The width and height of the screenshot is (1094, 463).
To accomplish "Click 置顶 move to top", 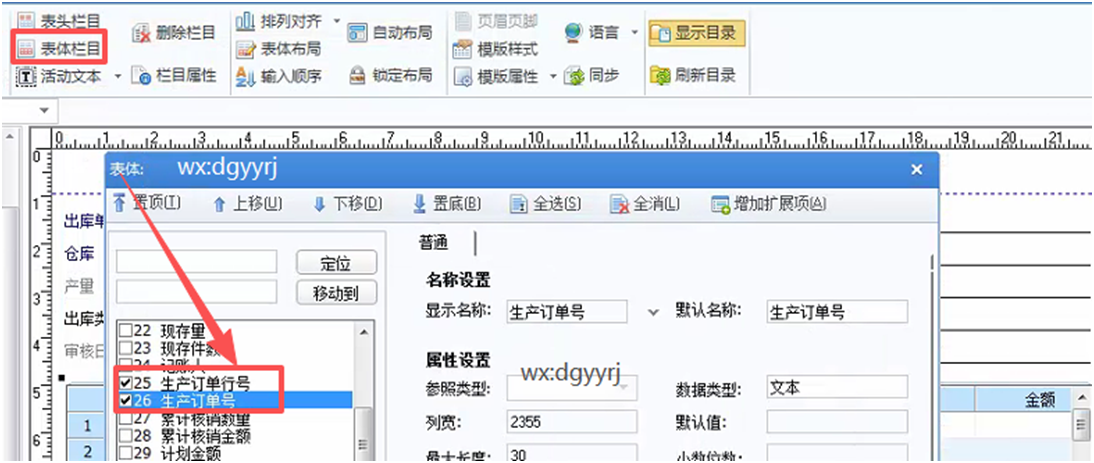I will (147, 204).
